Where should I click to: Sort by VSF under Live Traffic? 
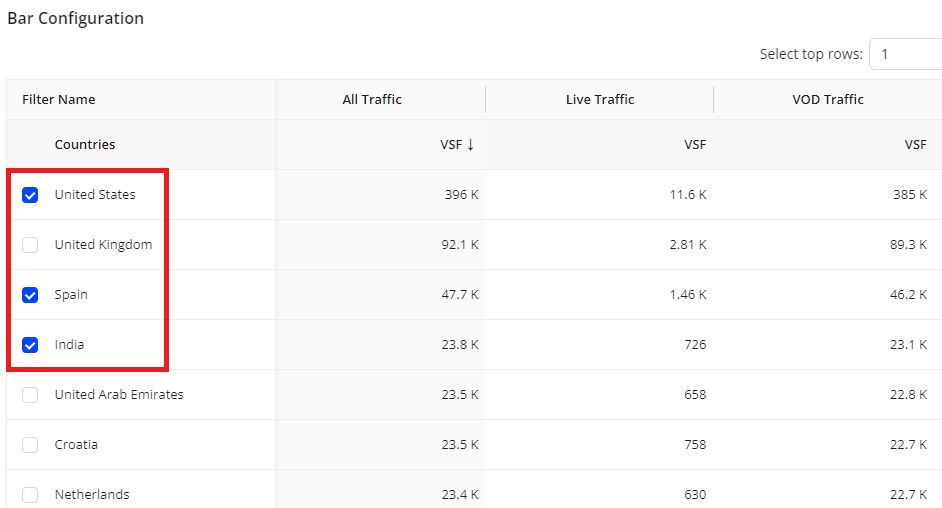(x=695, y=145)
